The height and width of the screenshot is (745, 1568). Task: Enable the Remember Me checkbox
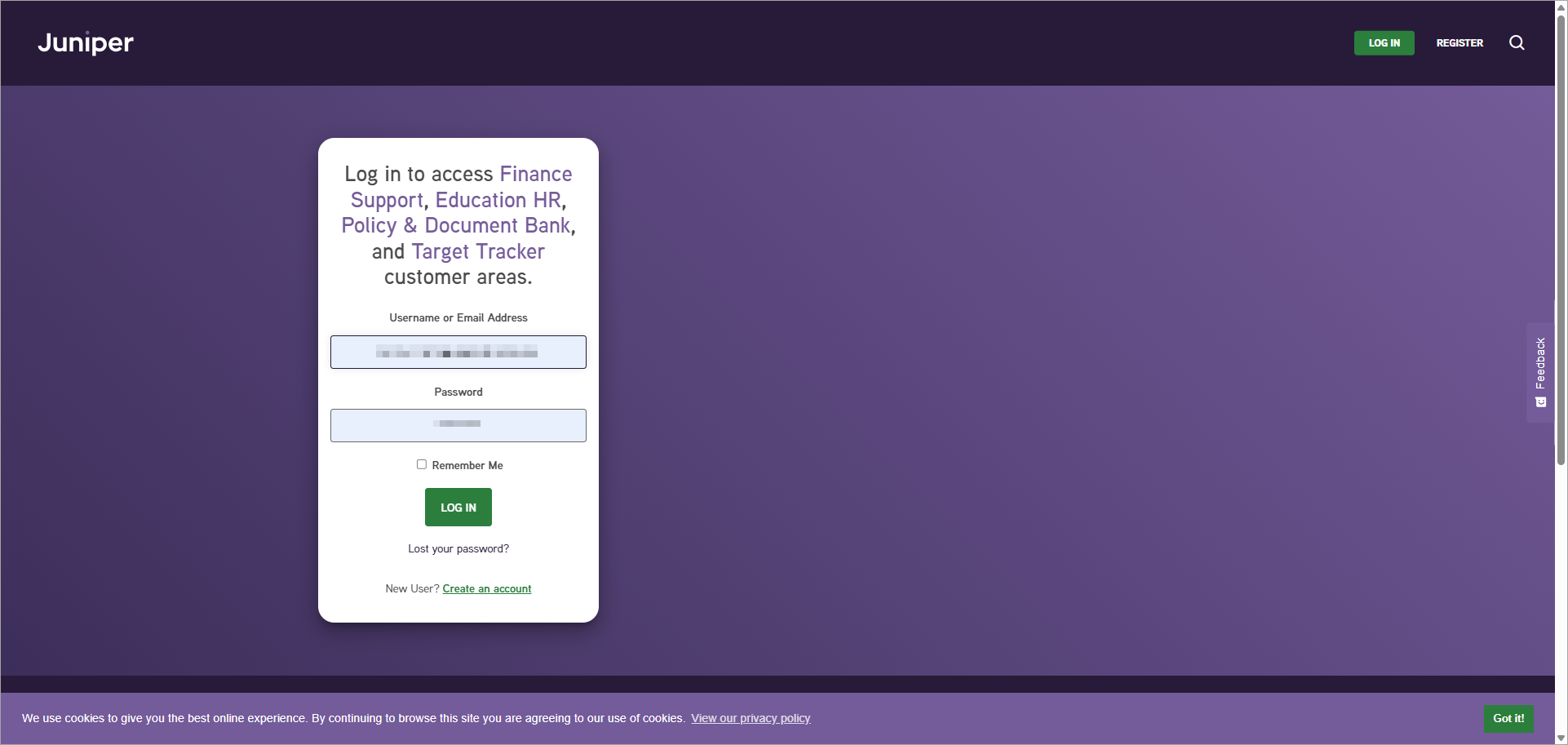pos(422,464)
